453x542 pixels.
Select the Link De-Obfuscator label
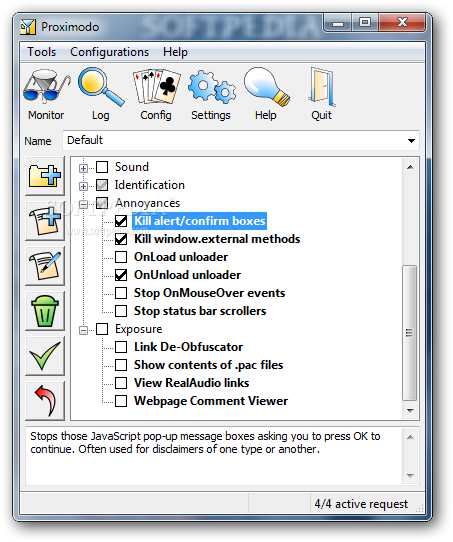(188, 347)
